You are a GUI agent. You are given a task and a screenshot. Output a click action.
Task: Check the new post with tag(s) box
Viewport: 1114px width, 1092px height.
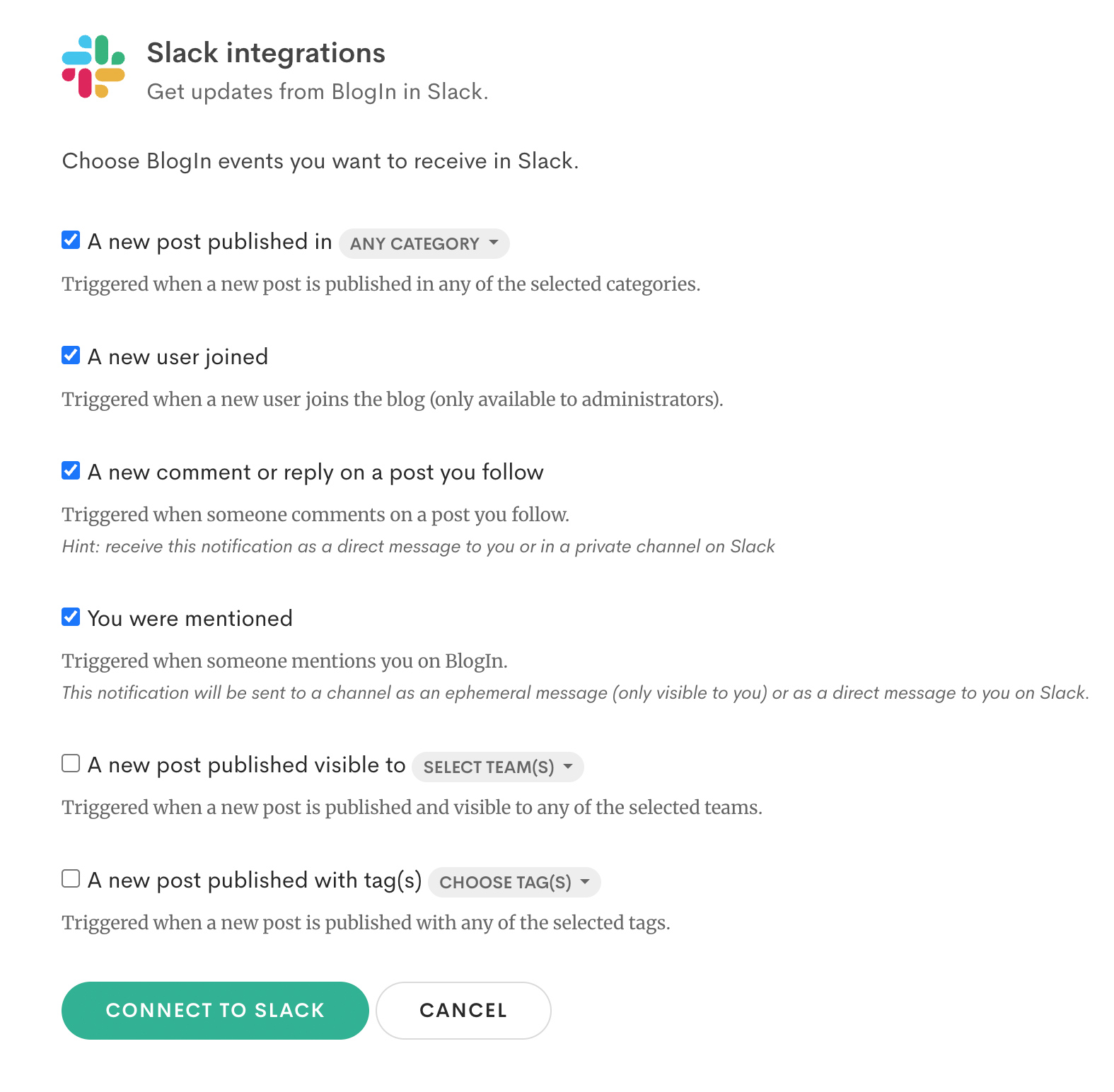click(x=71, y=878)
